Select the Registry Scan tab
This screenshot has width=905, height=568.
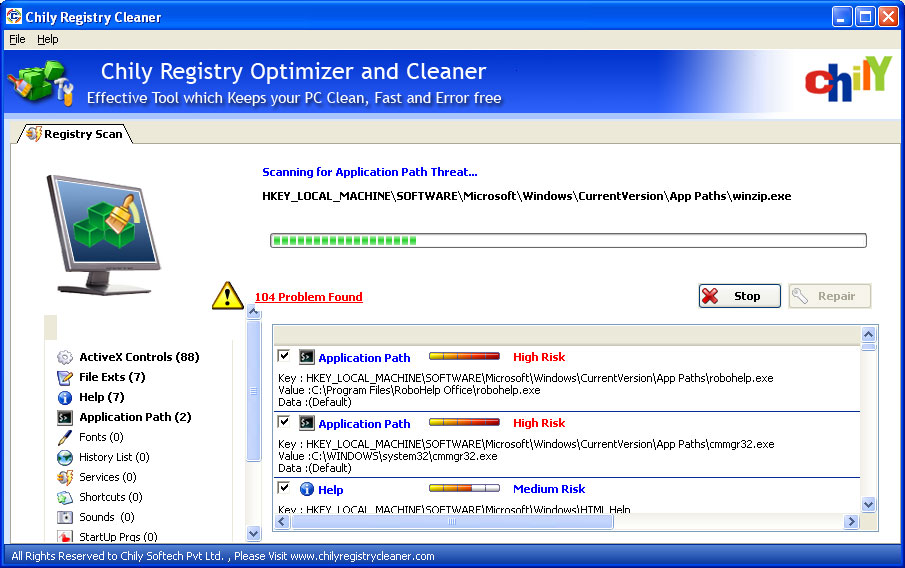coord(75,134)
